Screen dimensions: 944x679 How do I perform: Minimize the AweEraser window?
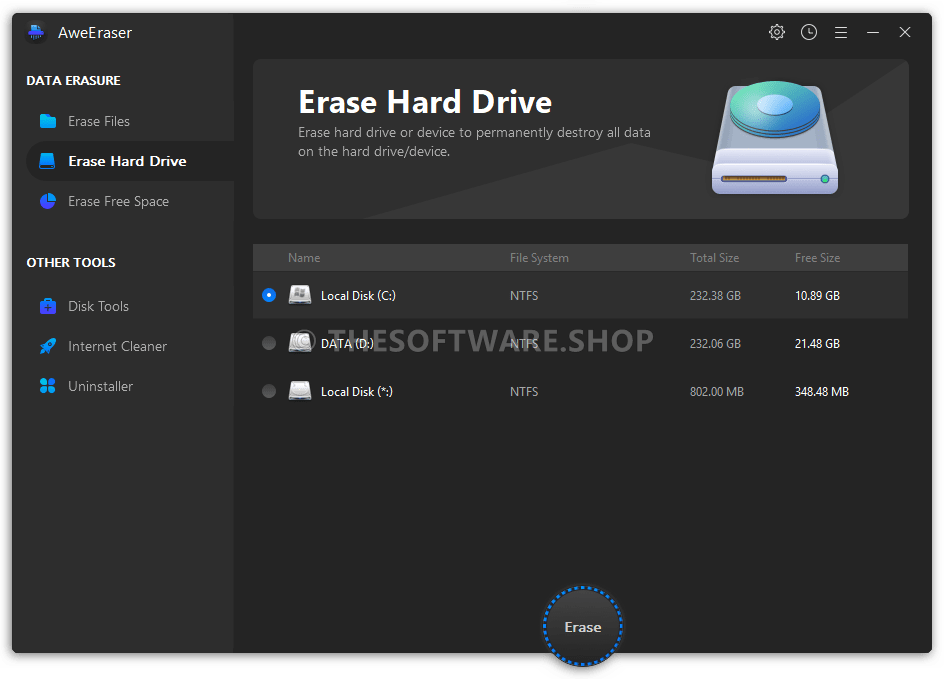872,33
